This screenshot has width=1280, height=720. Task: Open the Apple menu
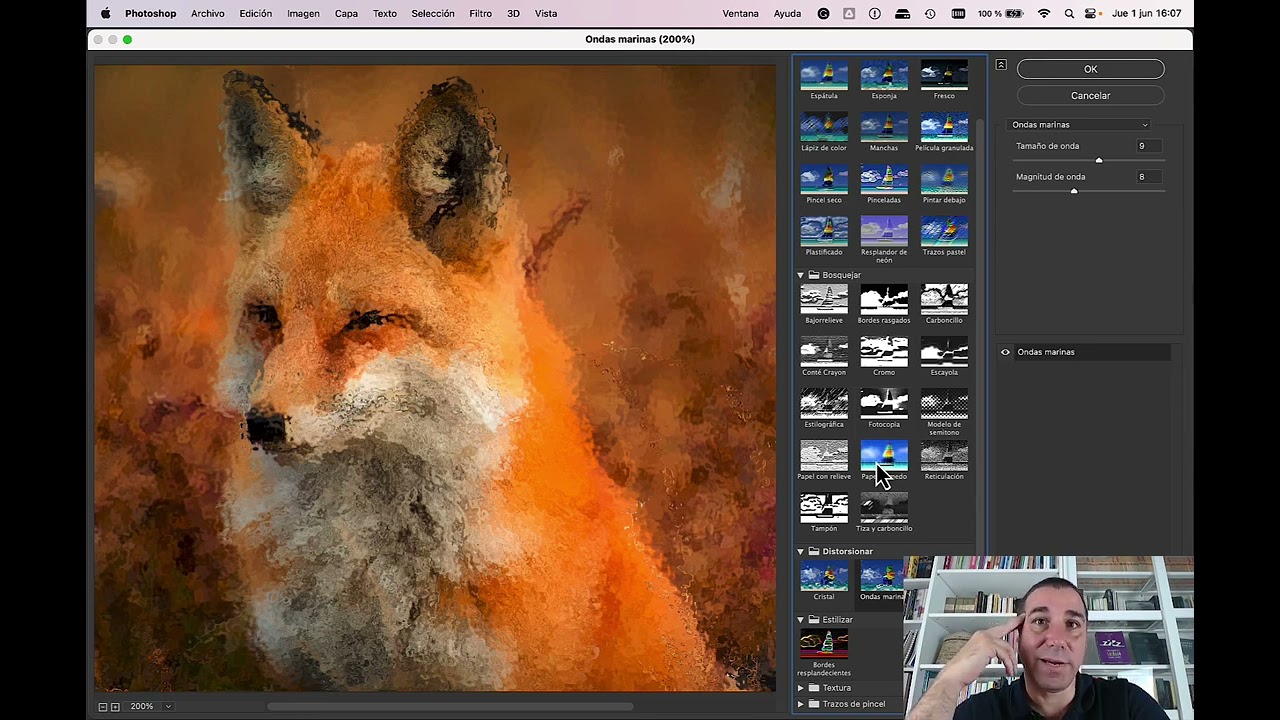[x=105, y=14]
